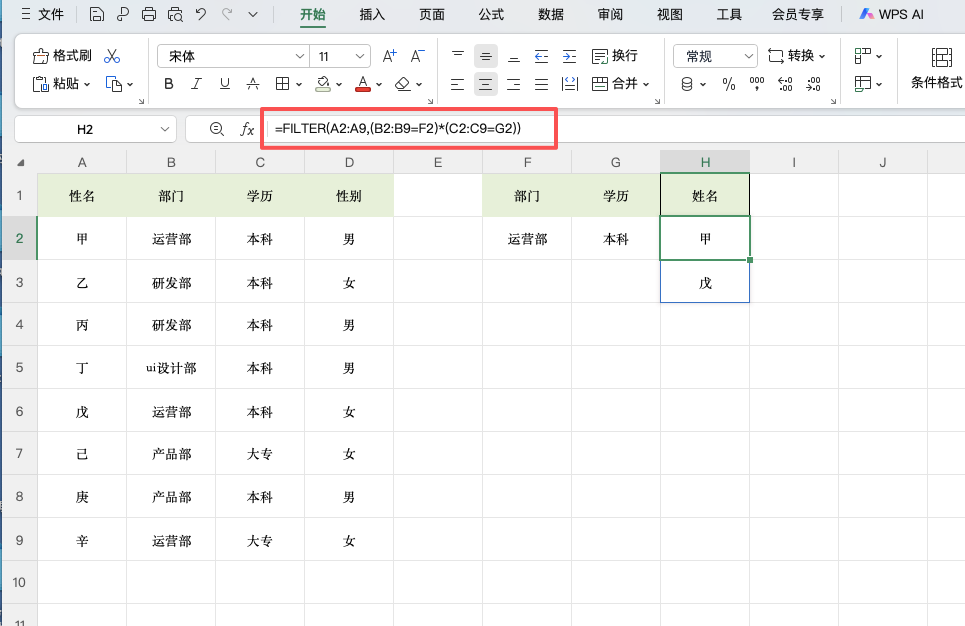This screenshot has height=626, width=965.
Task: Paste with the 粘贴 clipboard icon
Action: 55,84
